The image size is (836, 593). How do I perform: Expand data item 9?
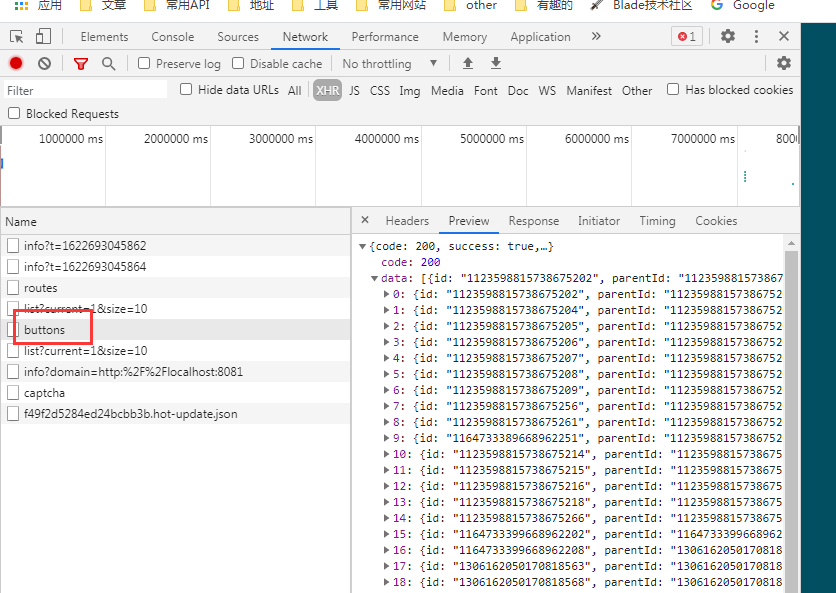(x=387, y=438)
